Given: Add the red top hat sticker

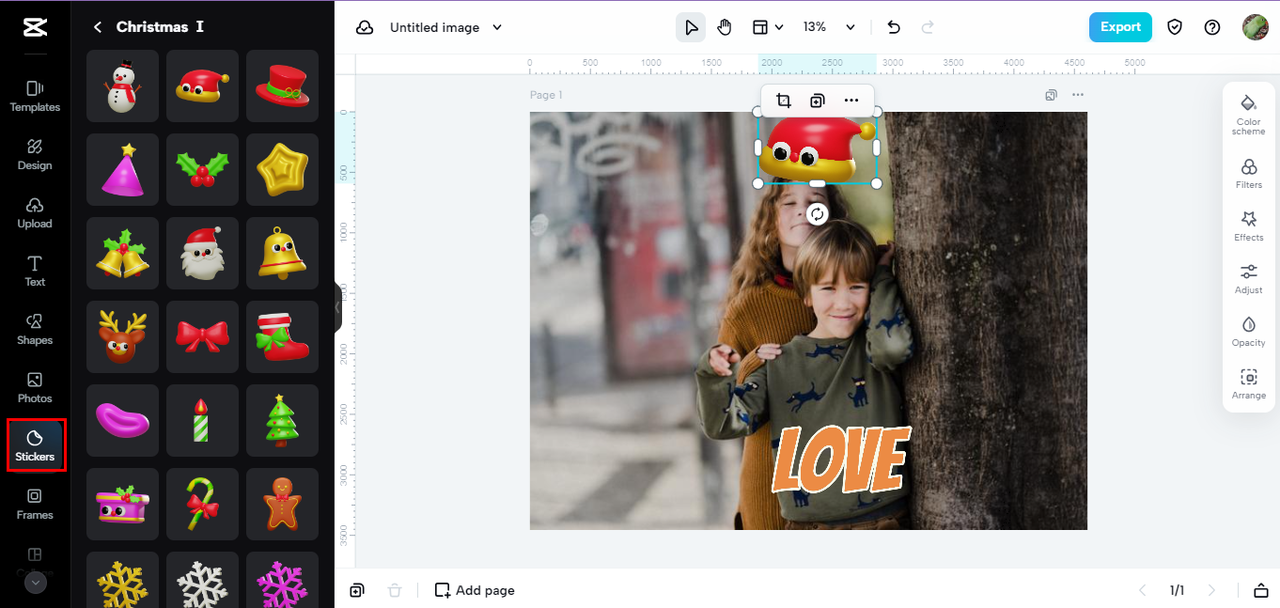Looking at the screenshot, I should 283,86.
